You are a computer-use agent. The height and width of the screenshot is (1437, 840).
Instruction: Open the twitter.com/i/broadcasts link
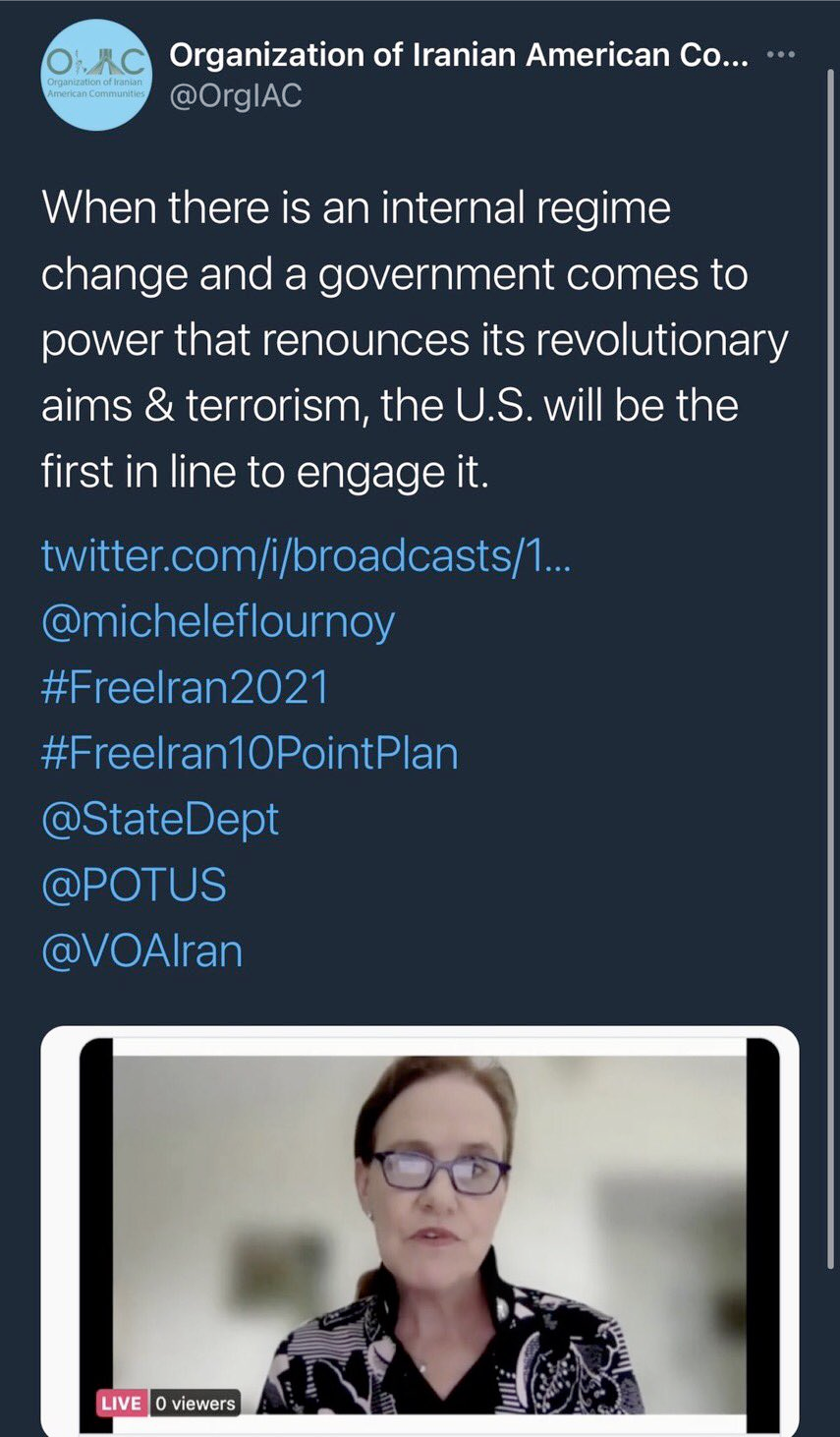(x=307, y=555)
